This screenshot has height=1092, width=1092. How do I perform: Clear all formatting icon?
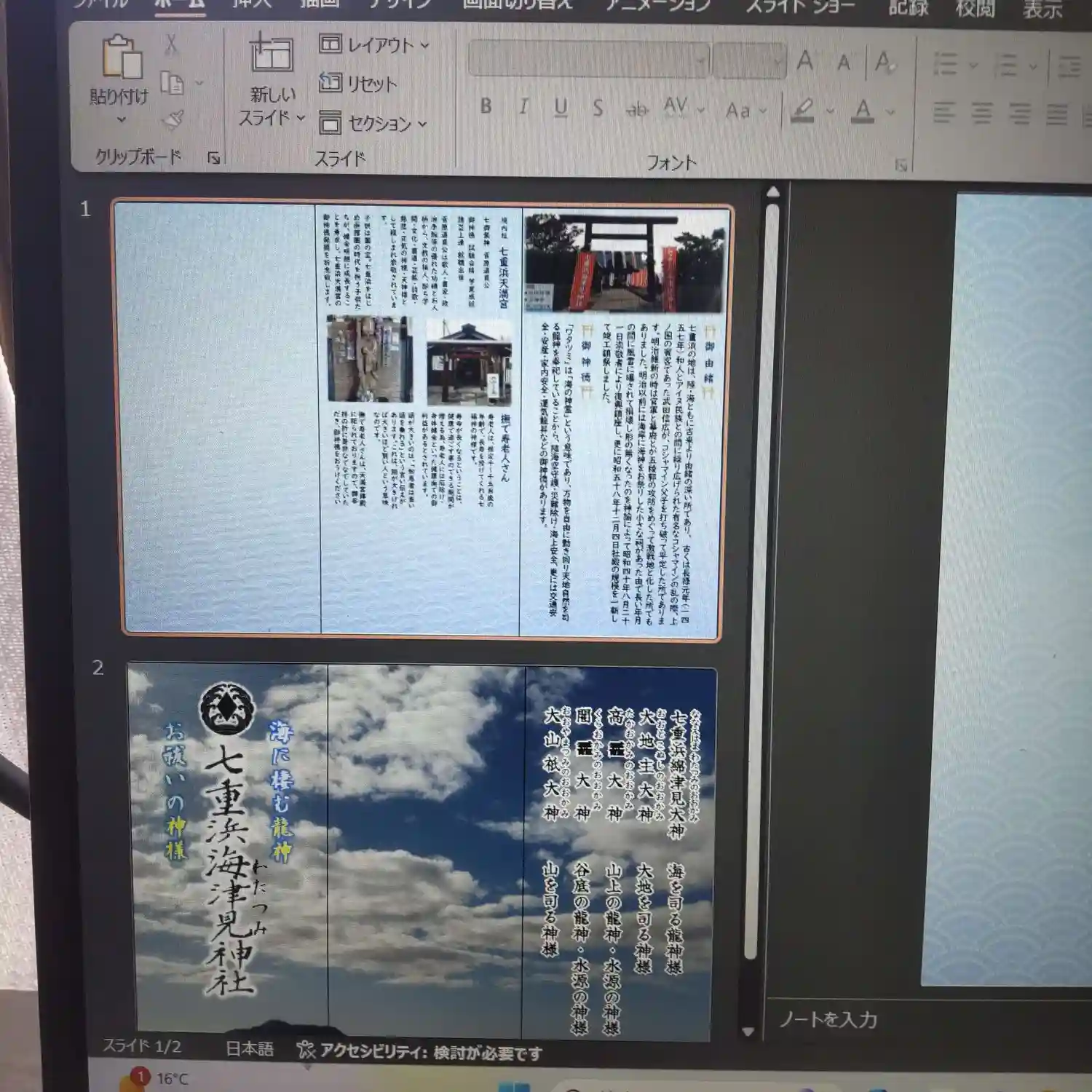(x=885, y=63)
